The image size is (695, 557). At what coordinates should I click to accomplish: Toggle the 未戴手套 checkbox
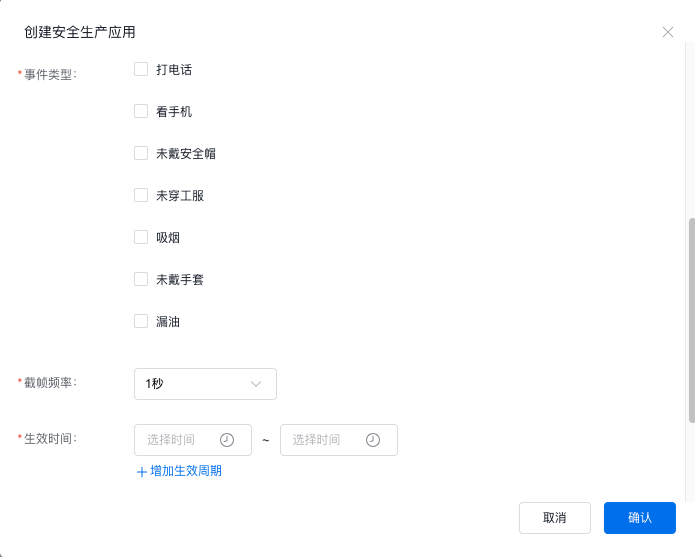tap(141, 279)
